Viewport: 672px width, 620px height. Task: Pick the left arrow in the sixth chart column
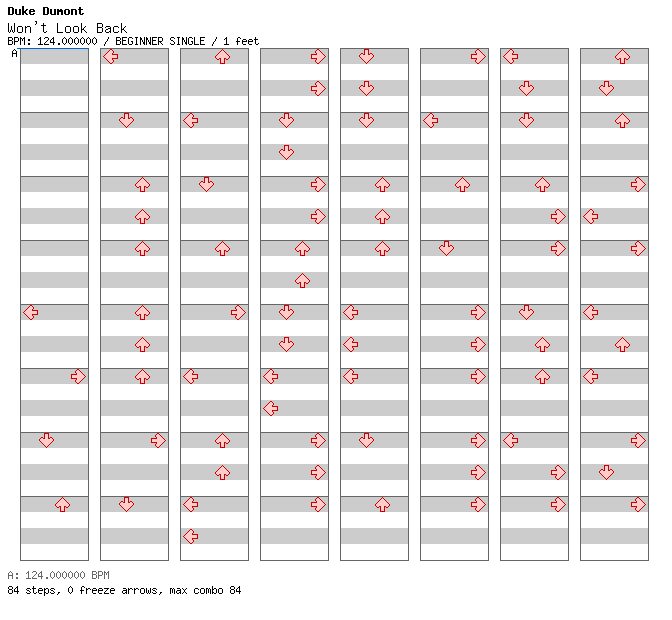[431, 120]
